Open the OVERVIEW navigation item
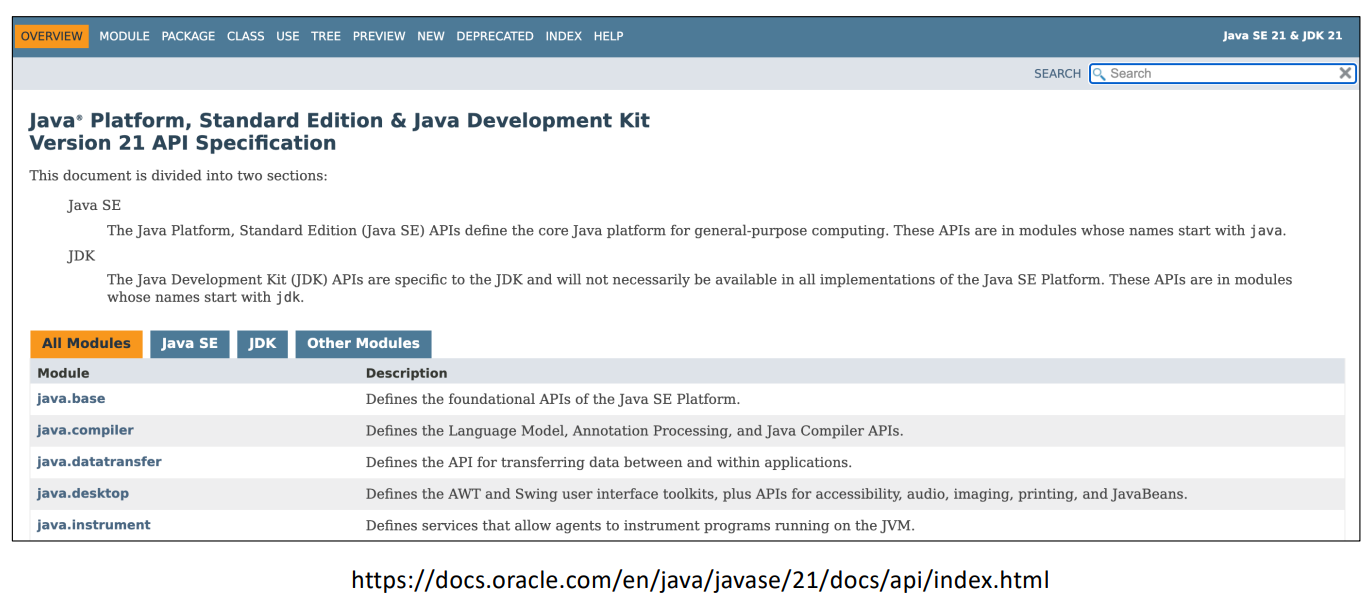 (x=52, y=36)
